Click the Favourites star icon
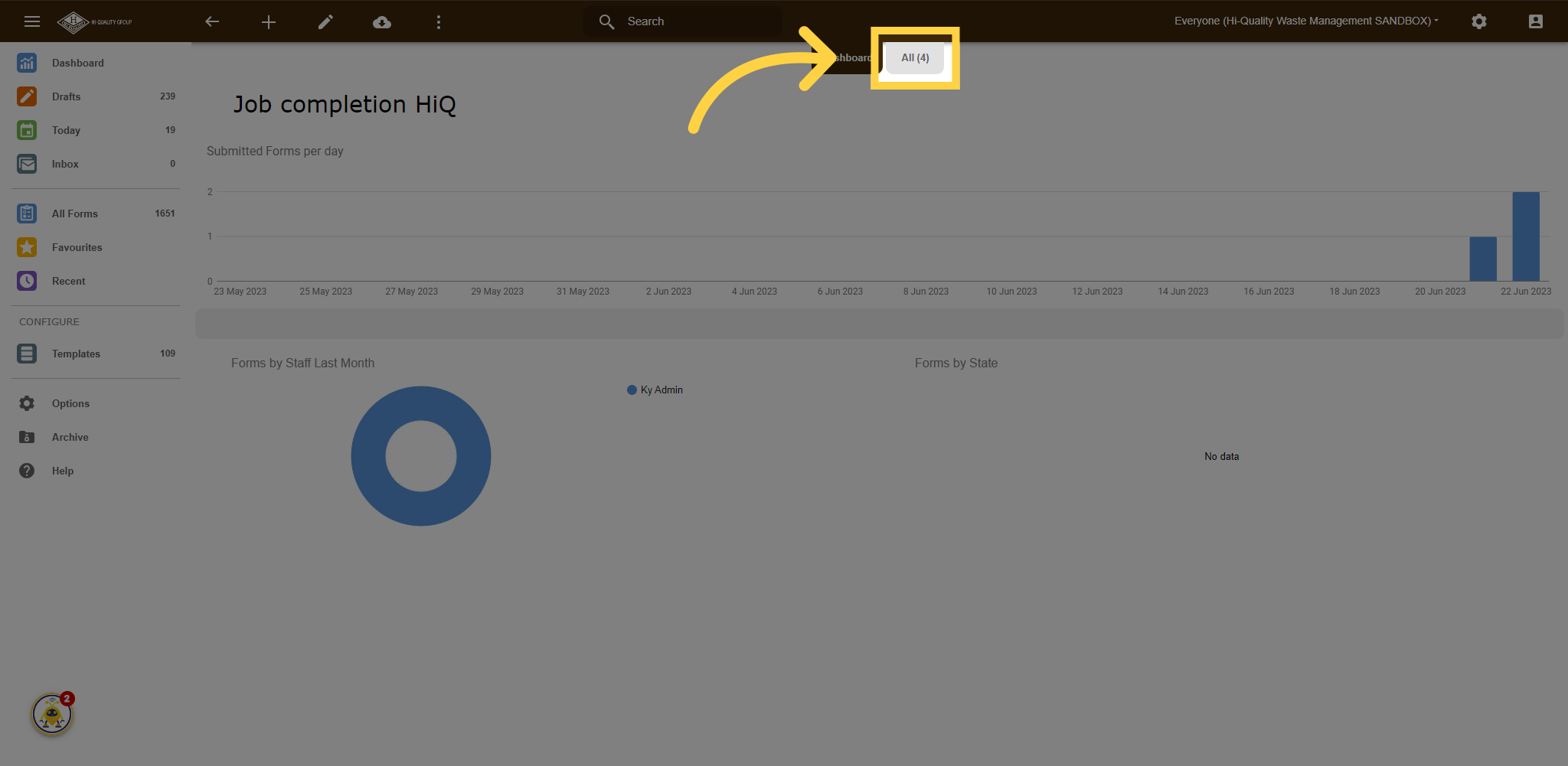1568x766 pixels. pos(27,247)
